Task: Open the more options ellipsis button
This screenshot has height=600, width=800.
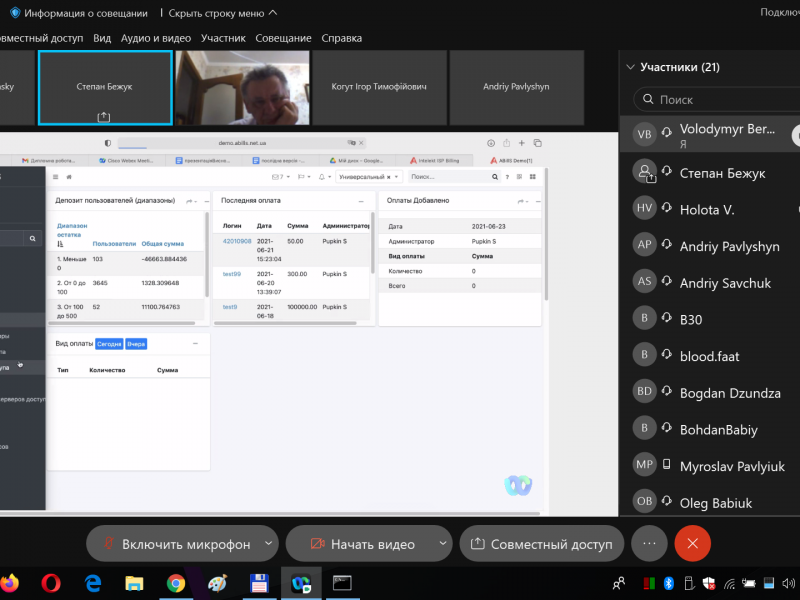Action: (x=649, y=543)
